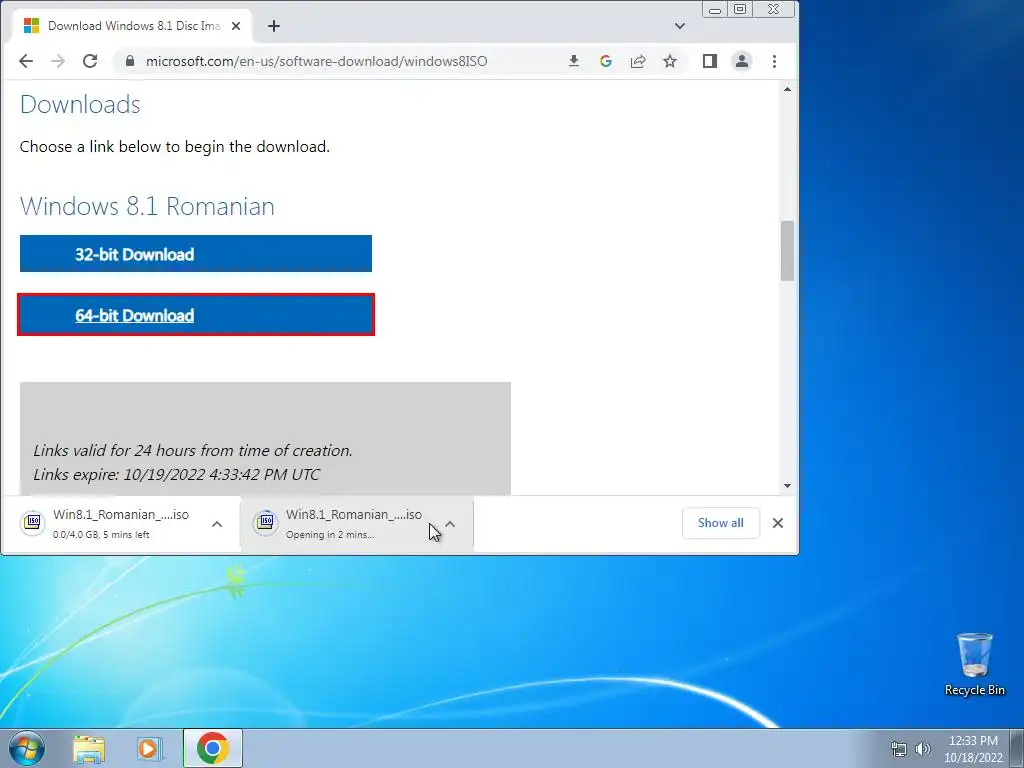The width and height of the screenshot is (1024, 768).
Task: Click the 'Windows 8.1 Romanian' heading
Action: pos(147,206)
